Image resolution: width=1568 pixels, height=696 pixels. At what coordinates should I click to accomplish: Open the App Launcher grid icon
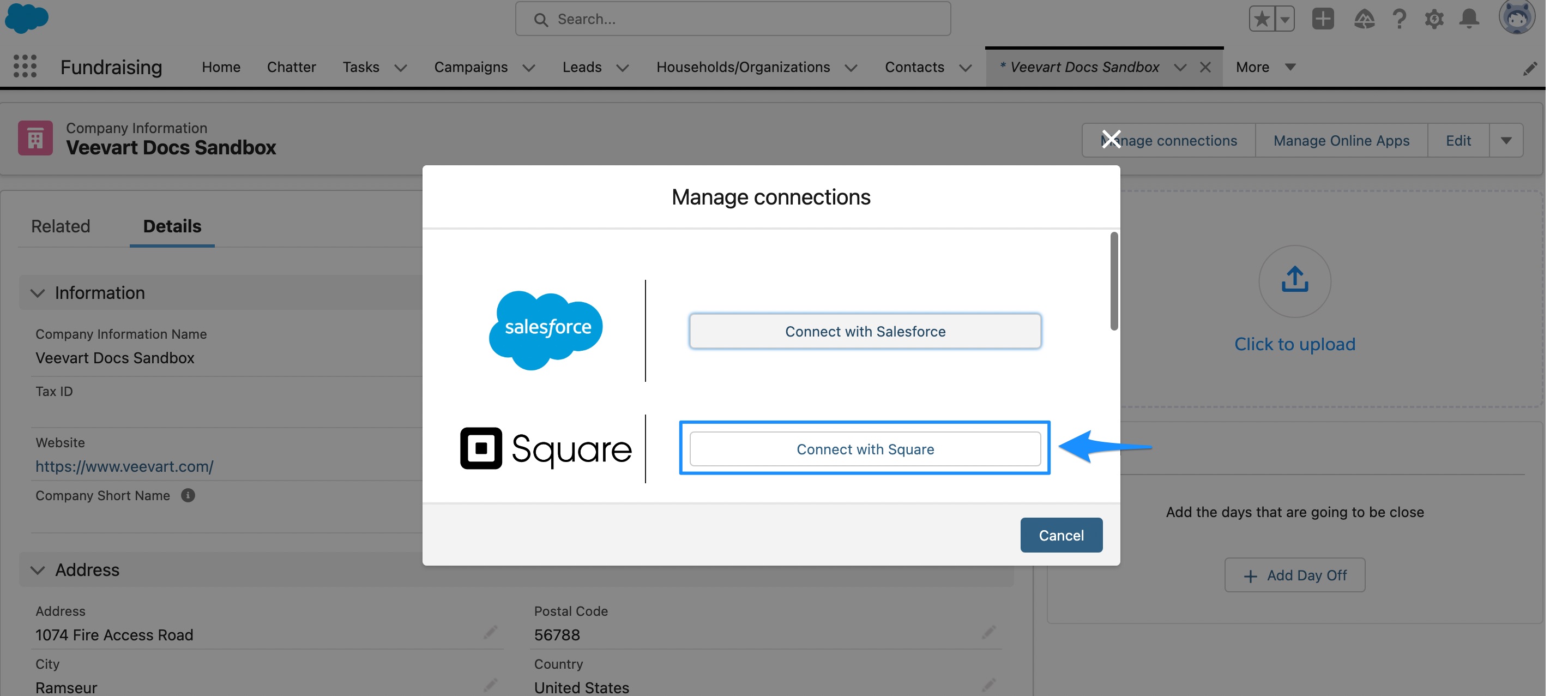[25, 66]
